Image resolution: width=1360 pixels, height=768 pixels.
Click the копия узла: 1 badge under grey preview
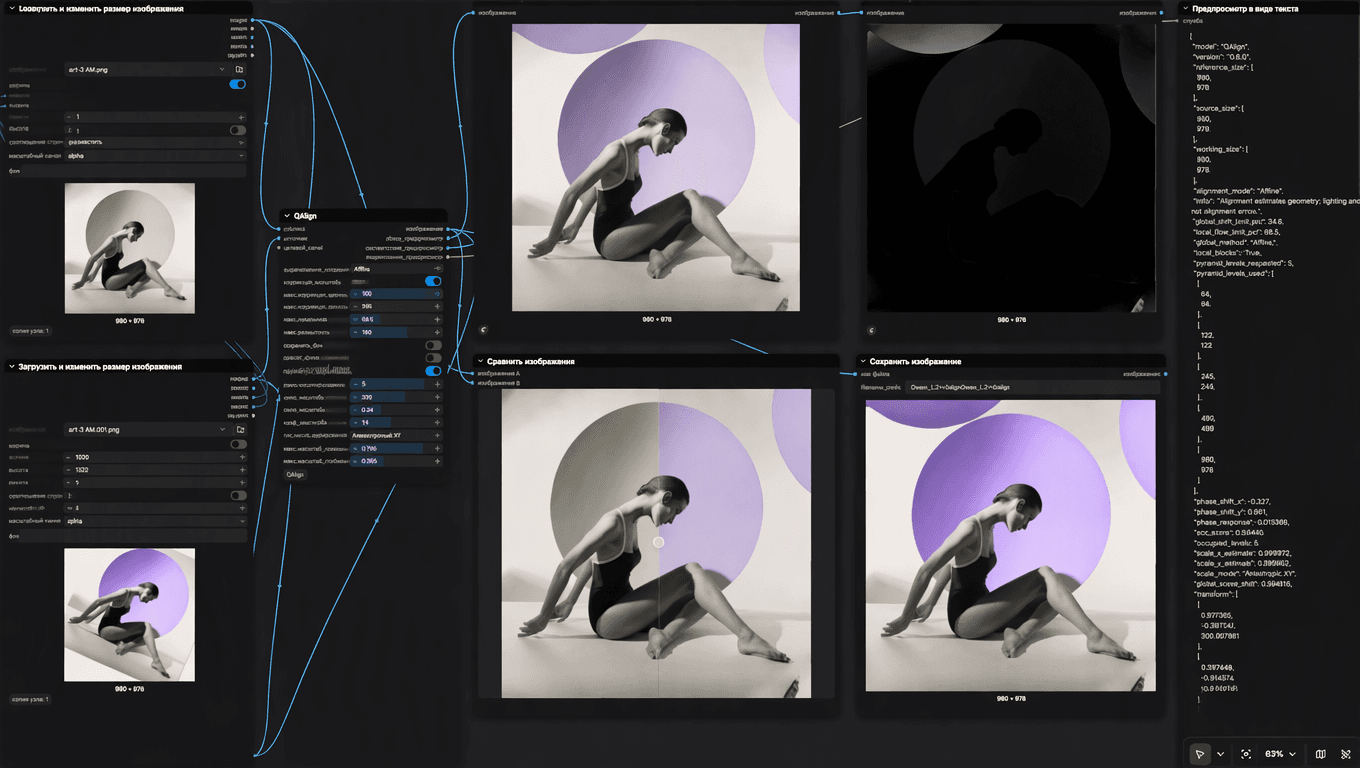[x=30, y=330]
